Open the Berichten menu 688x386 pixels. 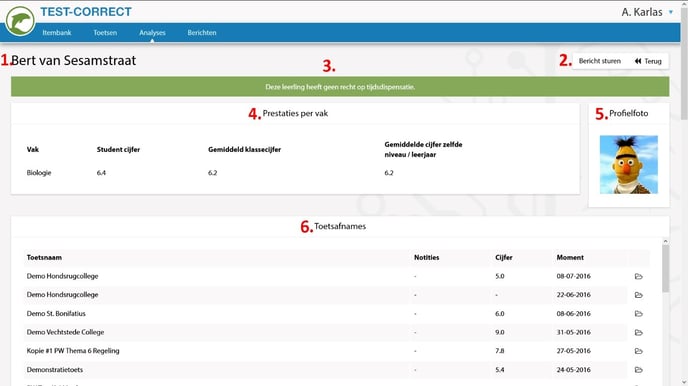pyautogui.click(x=202, y=32)
